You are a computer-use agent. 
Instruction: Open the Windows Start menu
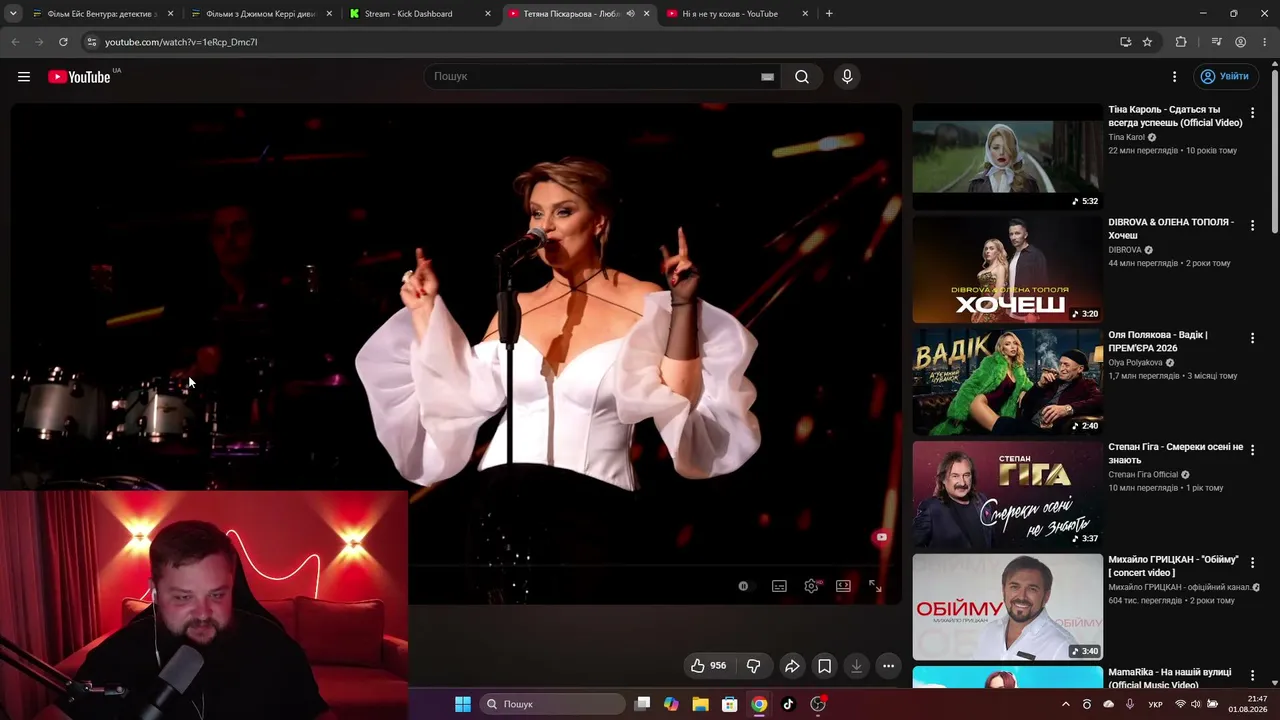(463, 704)
